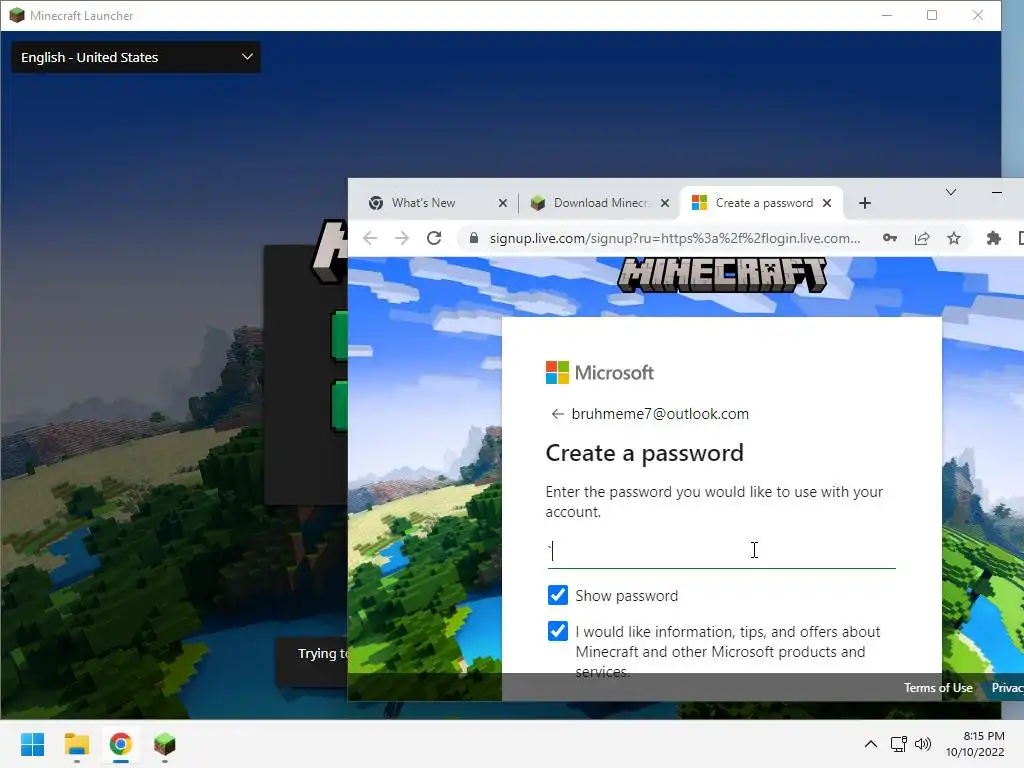Minimize the Minecraft Launcher window
The image size is (1024, 768).
pyautogui.click(x=887, y=15)
